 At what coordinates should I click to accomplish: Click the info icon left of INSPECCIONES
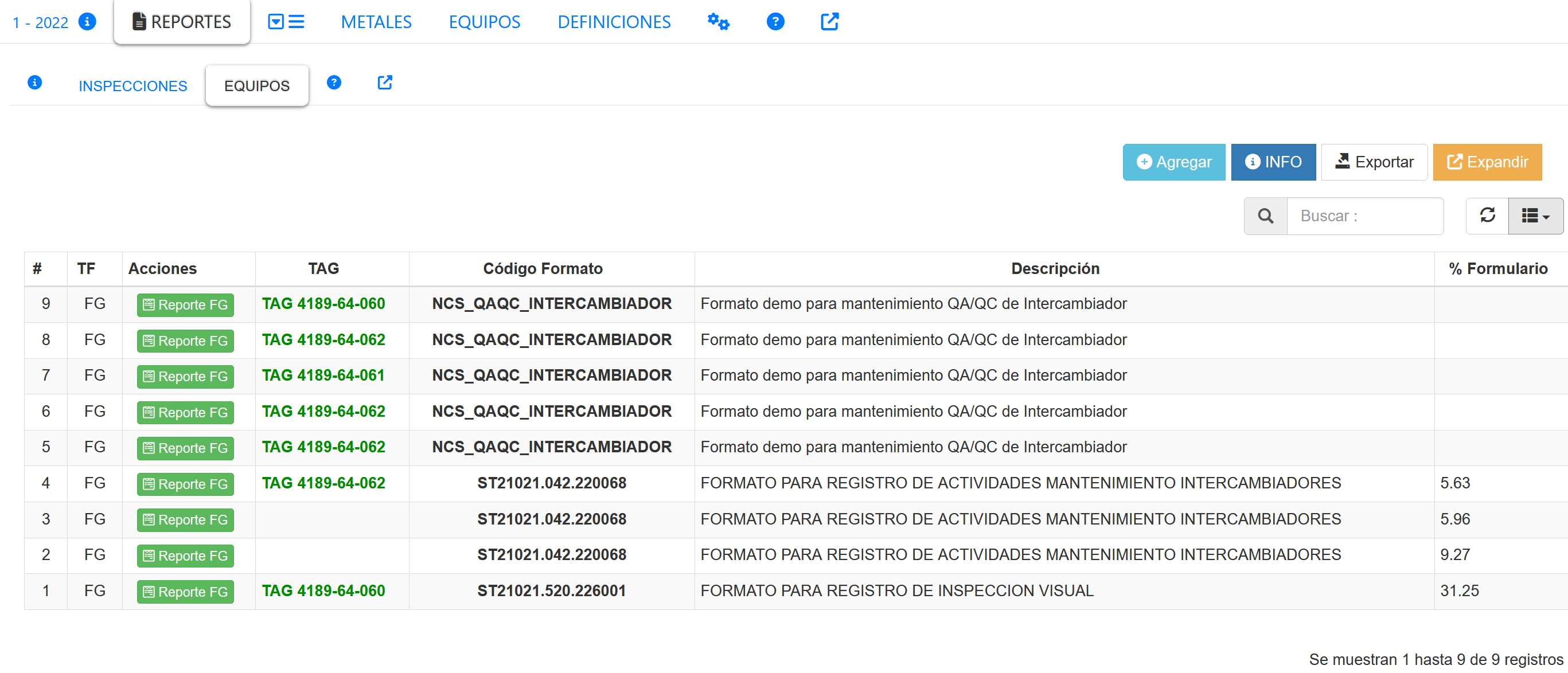tap(34, 83)
